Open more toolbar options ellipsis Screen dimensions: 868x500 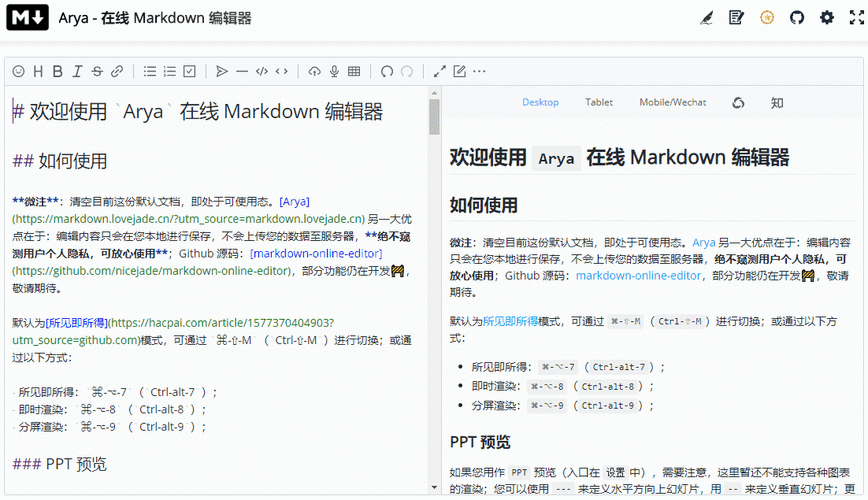pos(479,71)
